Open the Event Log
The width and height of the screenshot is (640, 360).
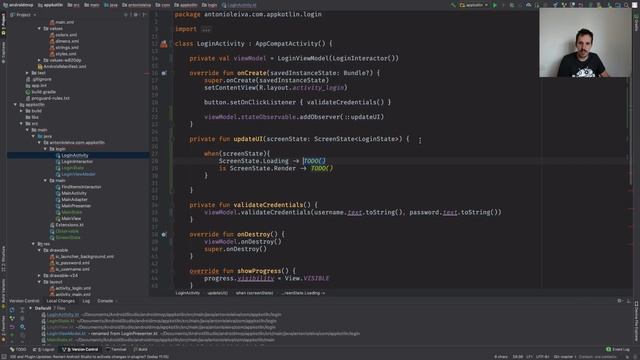click(x=618, y=349)
